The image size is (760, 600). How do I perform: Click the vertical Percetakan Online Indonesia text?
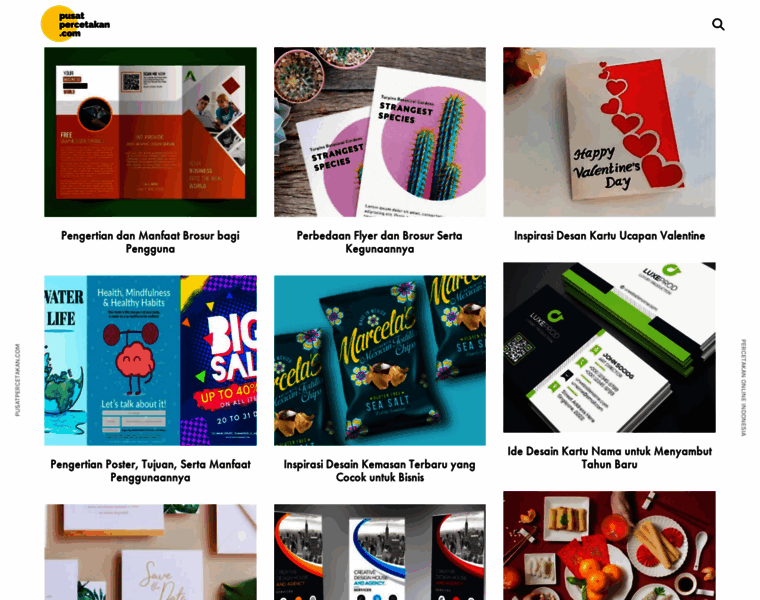click(743, 388)
